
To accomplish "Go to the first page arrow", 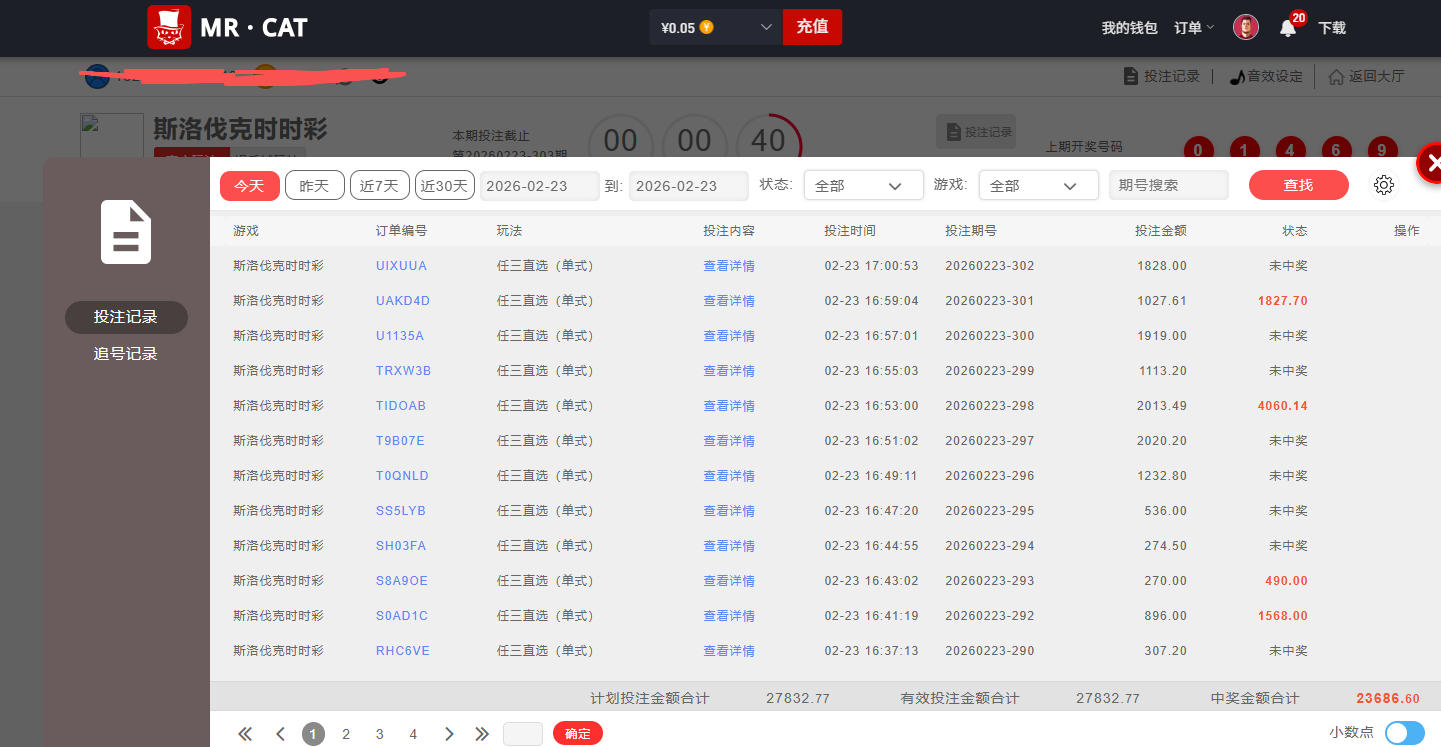I will pos(245,734).
